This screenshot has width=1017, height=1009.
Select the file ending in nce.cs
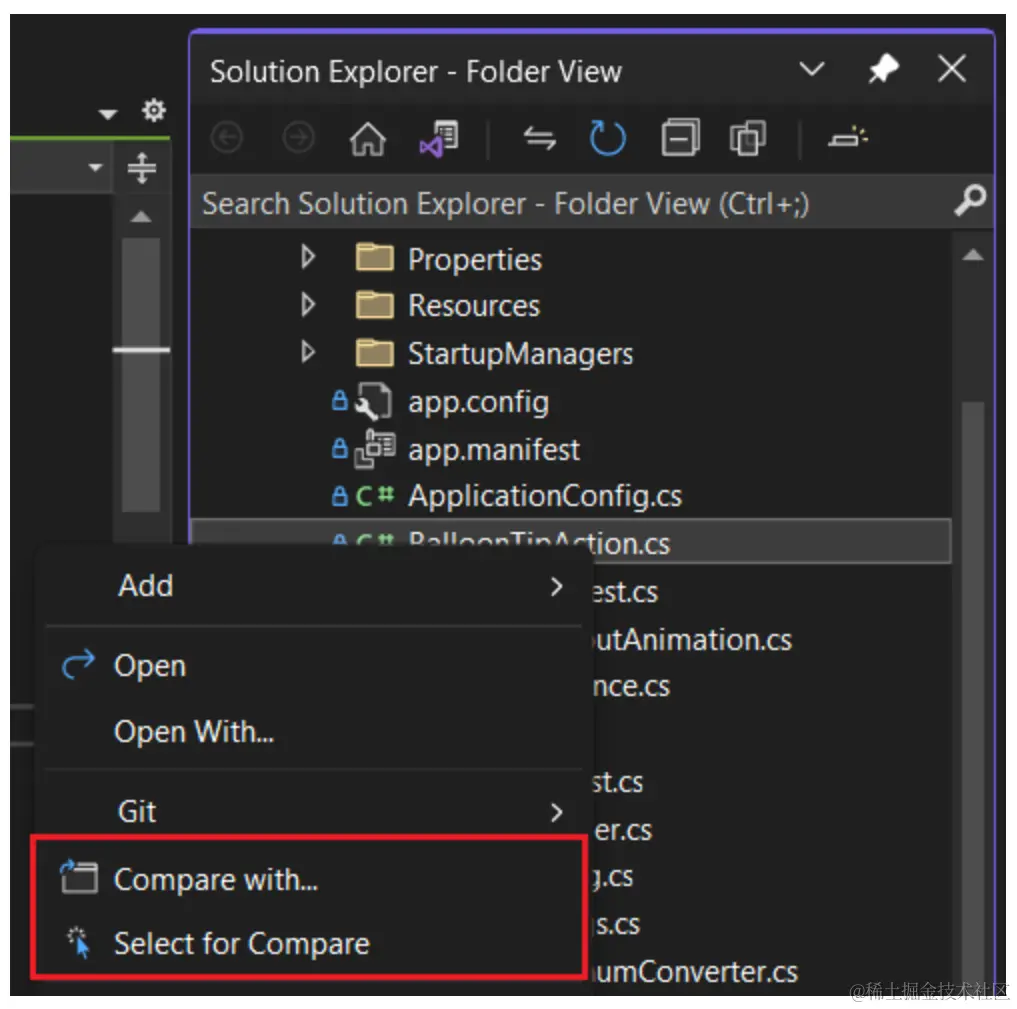tap(631, 687)
